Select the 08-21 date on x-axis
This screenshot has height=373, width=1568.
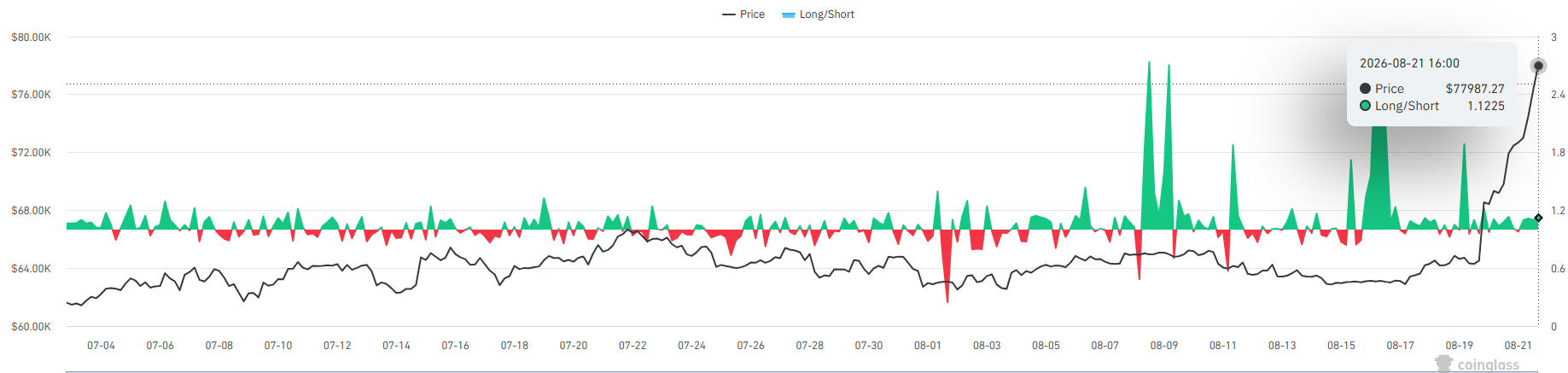(1518, 346)
